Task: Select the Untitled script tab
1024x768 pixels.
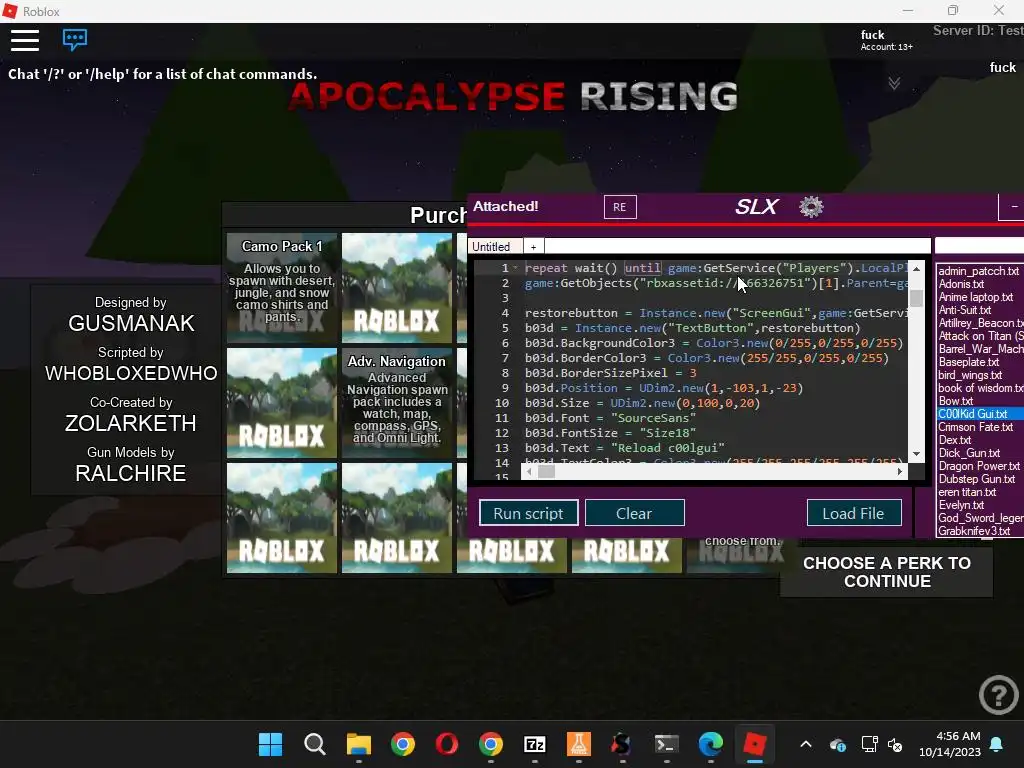Action: click(494, 246)
